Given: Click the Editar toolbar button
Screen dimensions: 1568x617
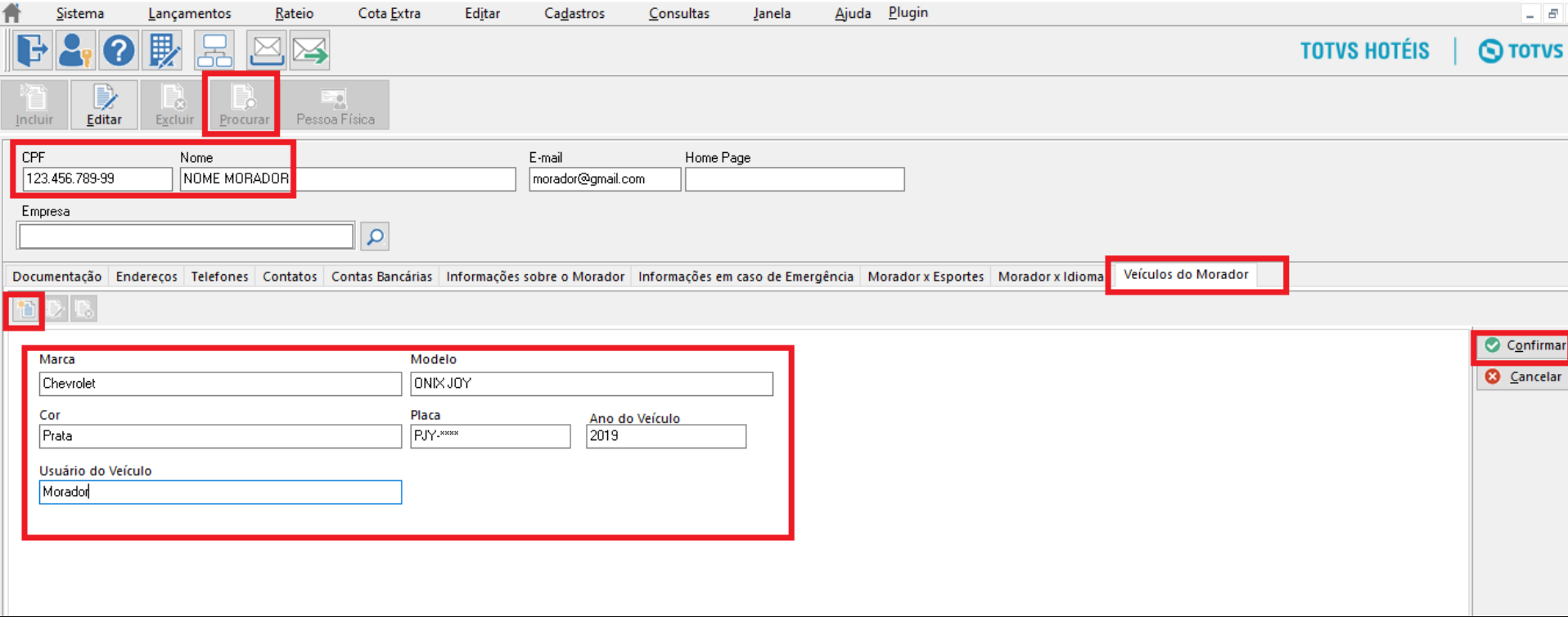Looking at the screenshot, I should tap(104, 105).
